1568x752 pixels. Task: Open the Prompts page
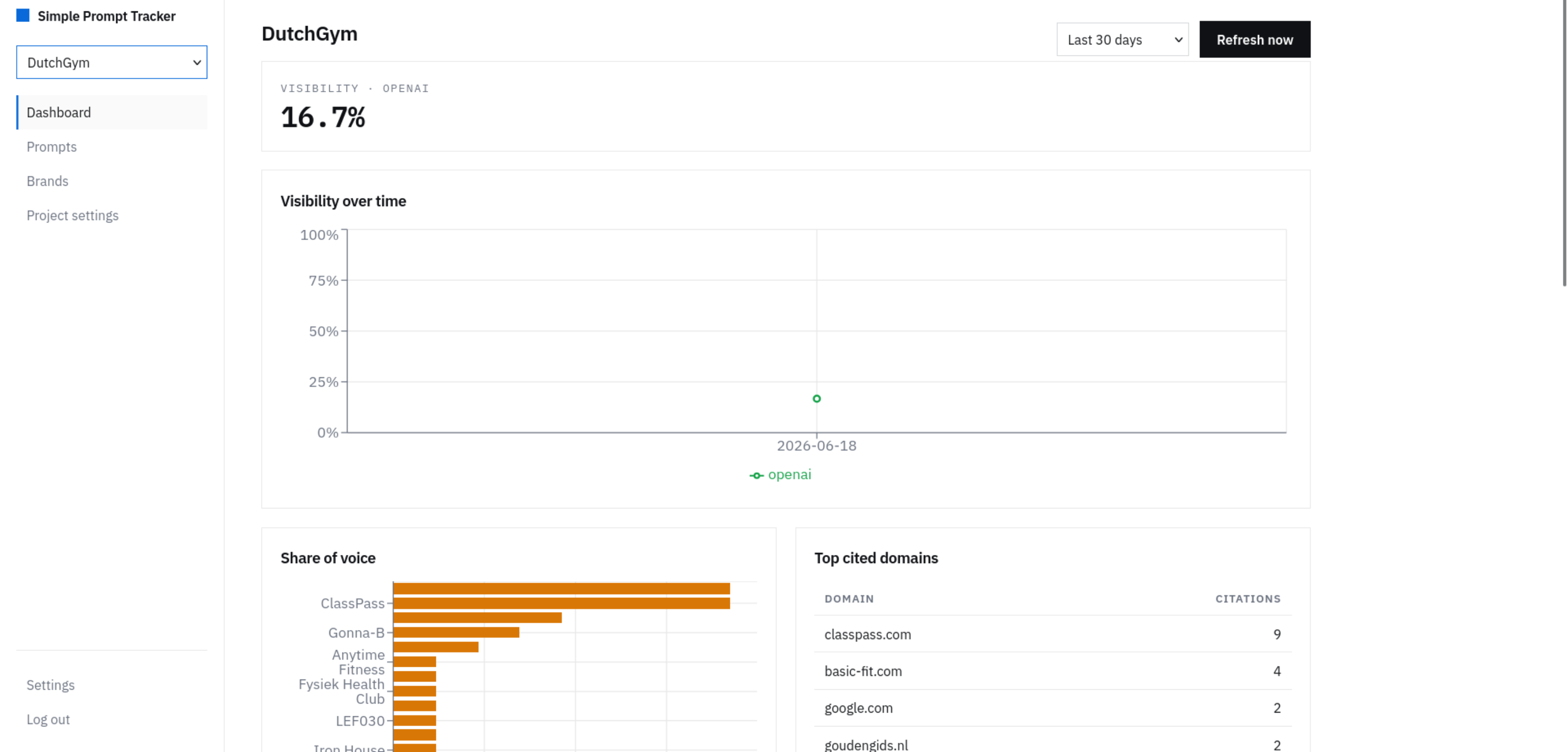point(52,147)
